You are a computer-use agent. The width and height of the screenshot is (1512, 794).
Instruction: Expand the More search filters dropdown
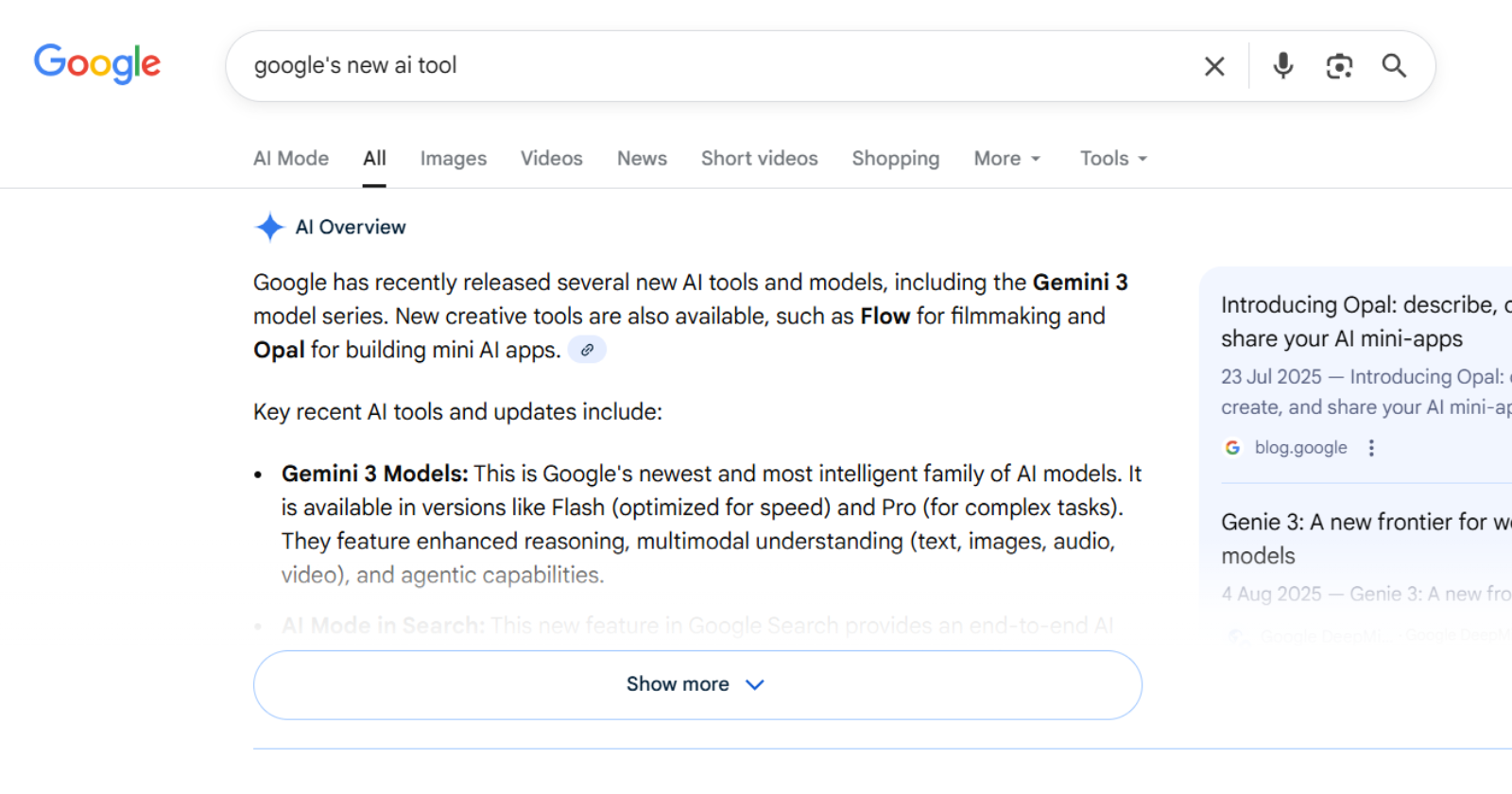[1007, 159]
